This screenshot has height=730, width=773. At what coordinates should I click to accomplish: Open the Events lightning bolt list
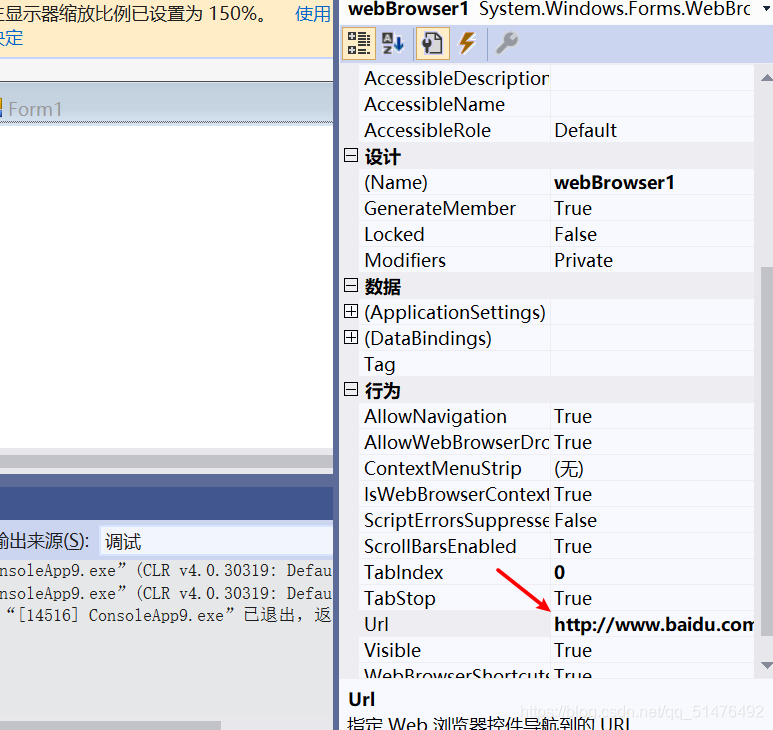(x=467, y=43)
